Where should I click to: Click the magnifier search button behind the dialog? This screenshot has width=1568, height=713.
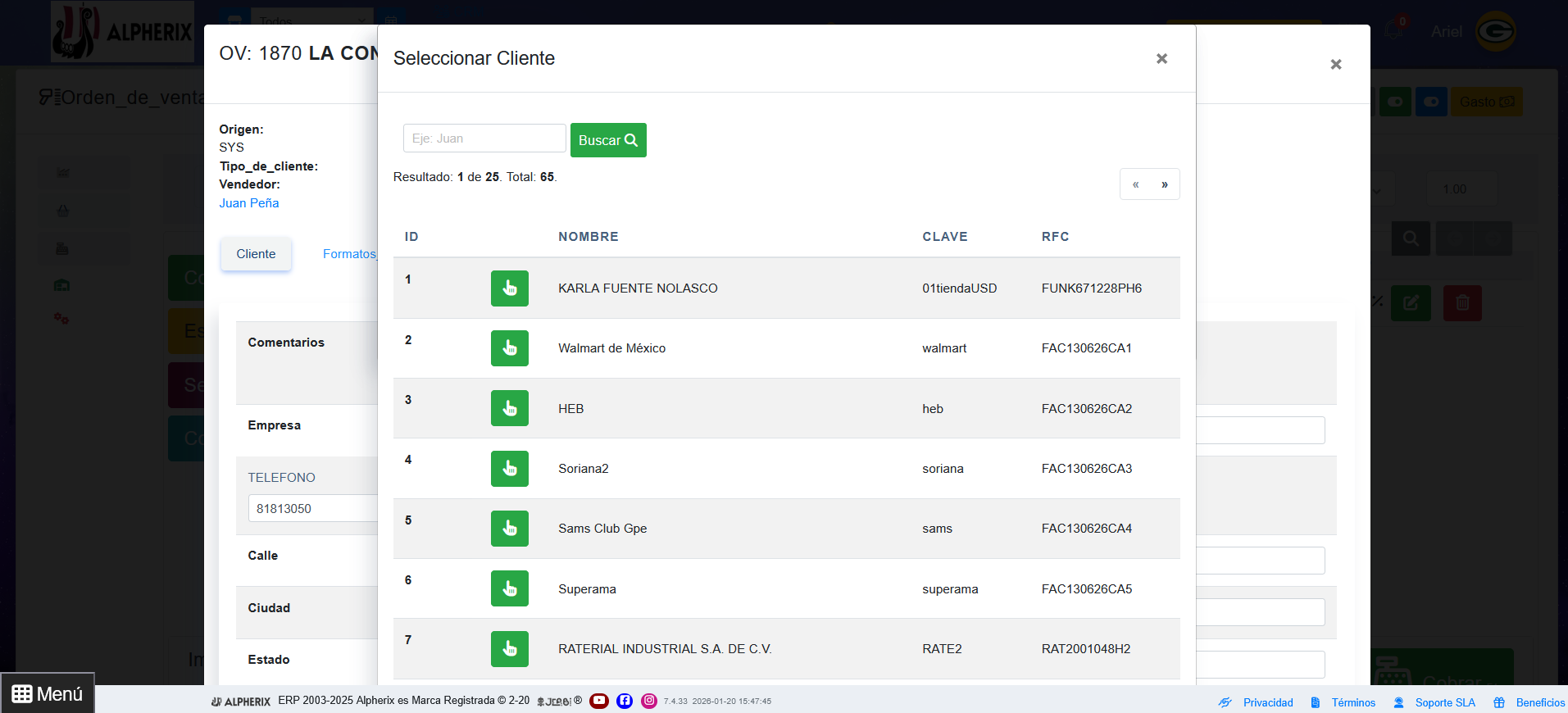pyautogui.click(x=1411, y=238)
